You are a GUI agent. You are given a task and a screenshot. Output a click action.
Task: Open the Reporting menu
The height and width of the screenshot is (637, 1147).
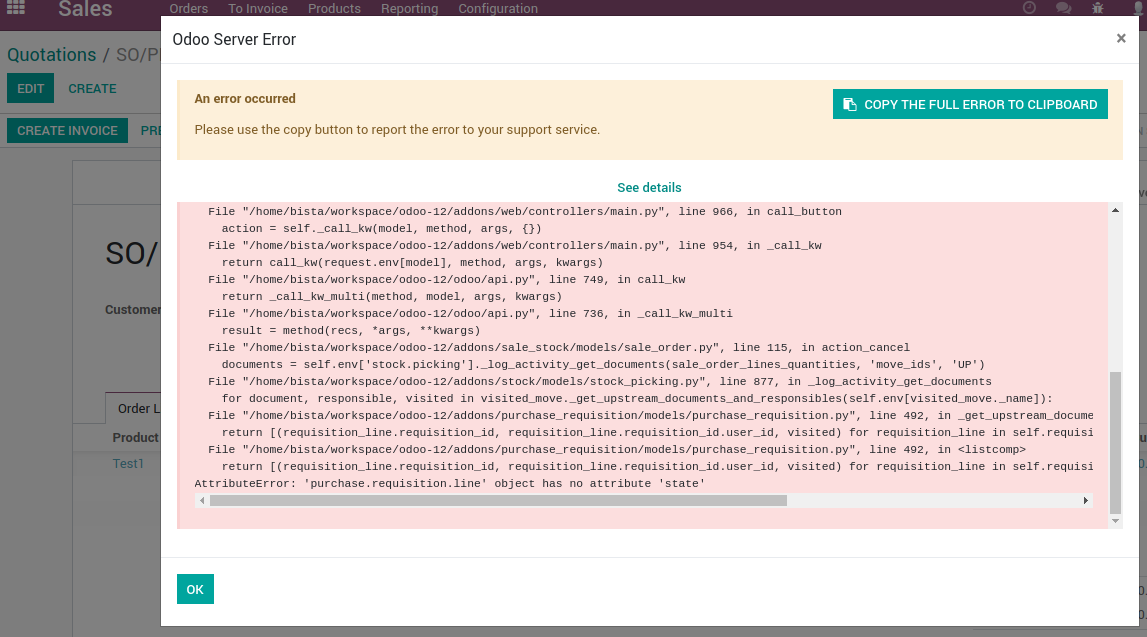410,9
